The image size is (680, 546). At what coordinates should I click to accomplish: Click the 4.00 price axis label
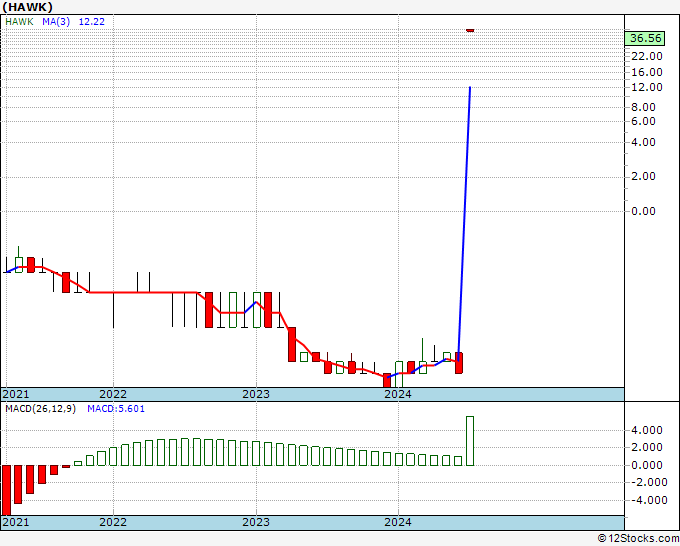pyautogui.click(x=643, y=142)
